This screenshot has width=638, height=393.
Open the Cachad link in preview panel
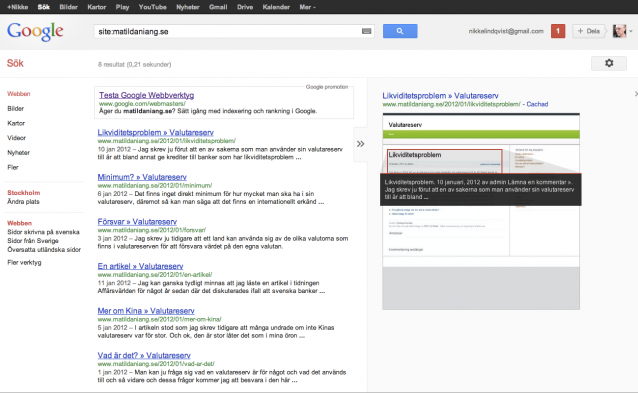click(537, 104)
